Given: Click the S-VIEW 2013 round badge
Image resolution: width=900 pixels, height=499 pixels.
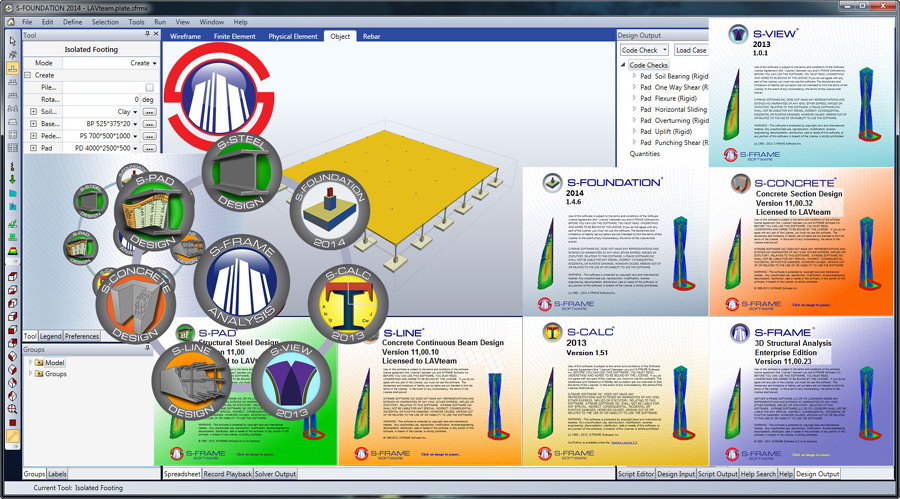Looking at the screenshot, I should pyautogui.click(x=291, y=381).
